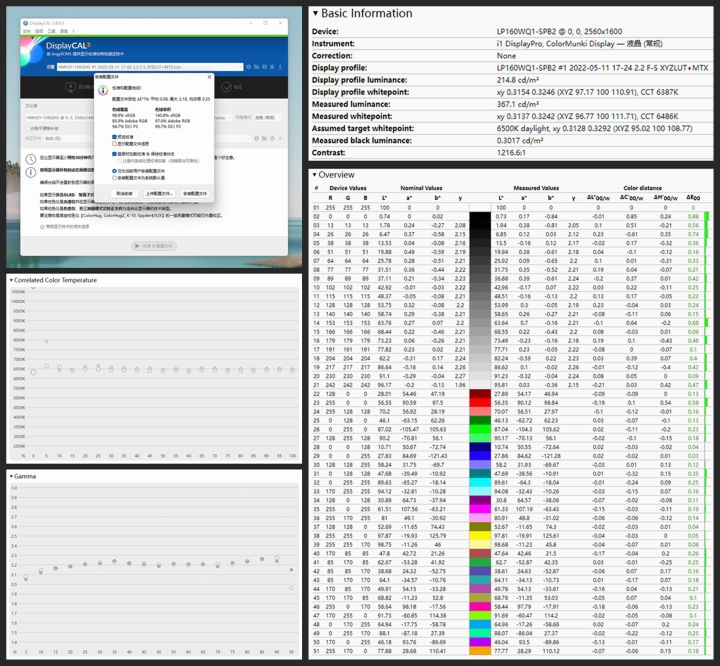Click the Measured whitepoint label
This screenshot has height=666, width=720.
[352, 116]
